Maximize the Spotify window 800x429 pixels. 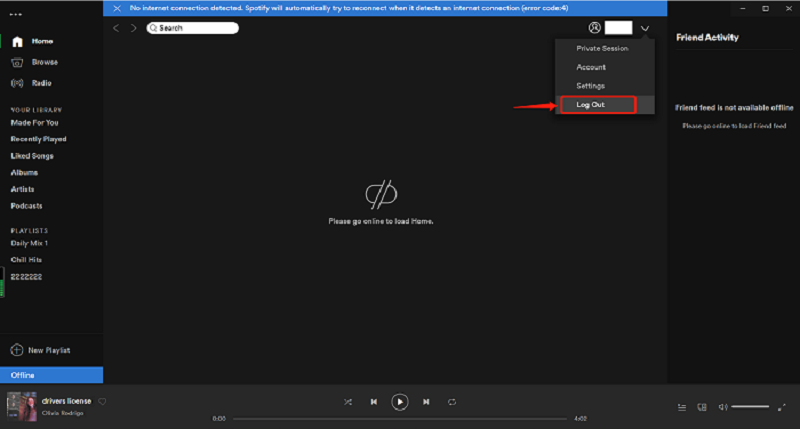point(765,9)
